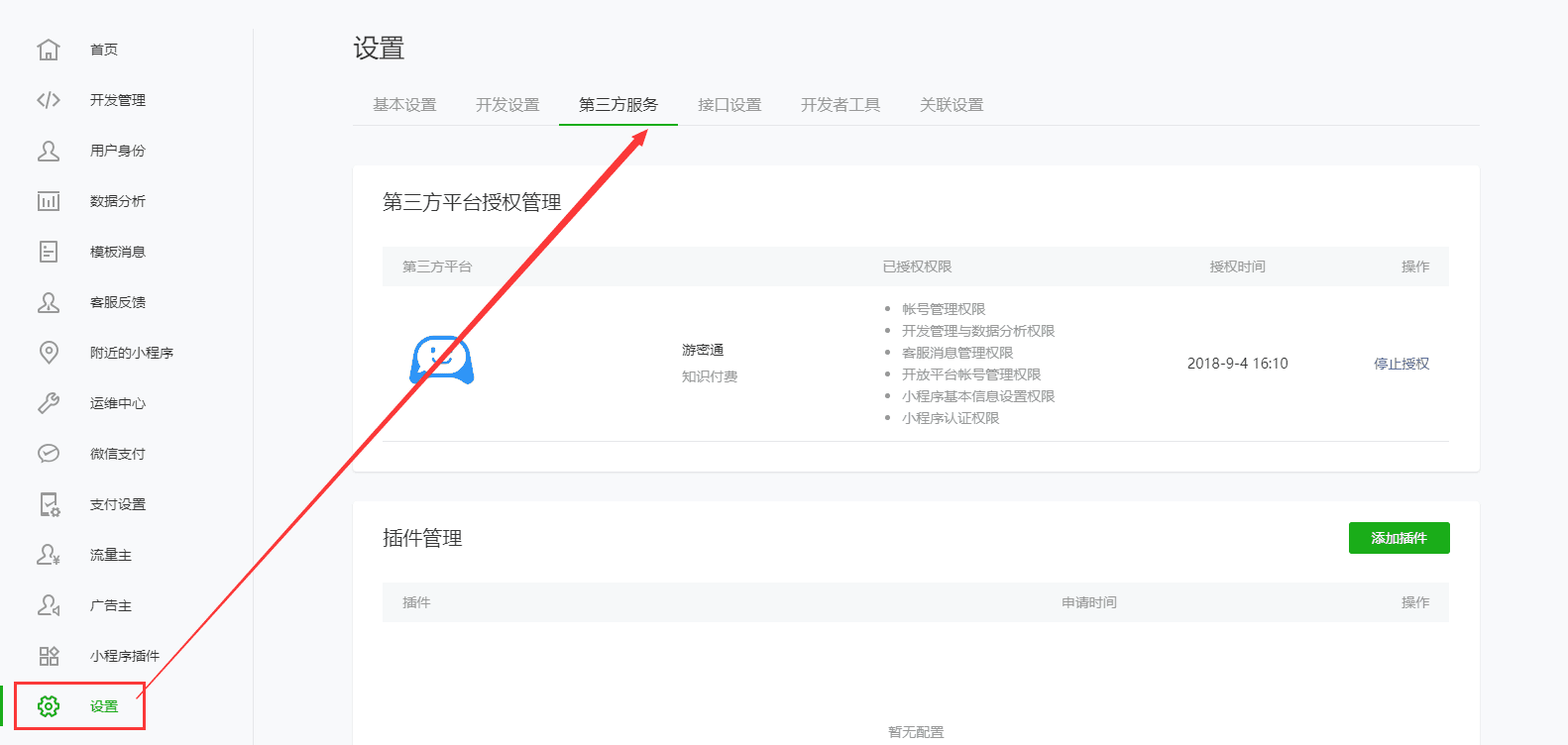Viewport: 1568px width, 745px height.
Task: Open 流量主 in the sidebar
Action: 110,555
